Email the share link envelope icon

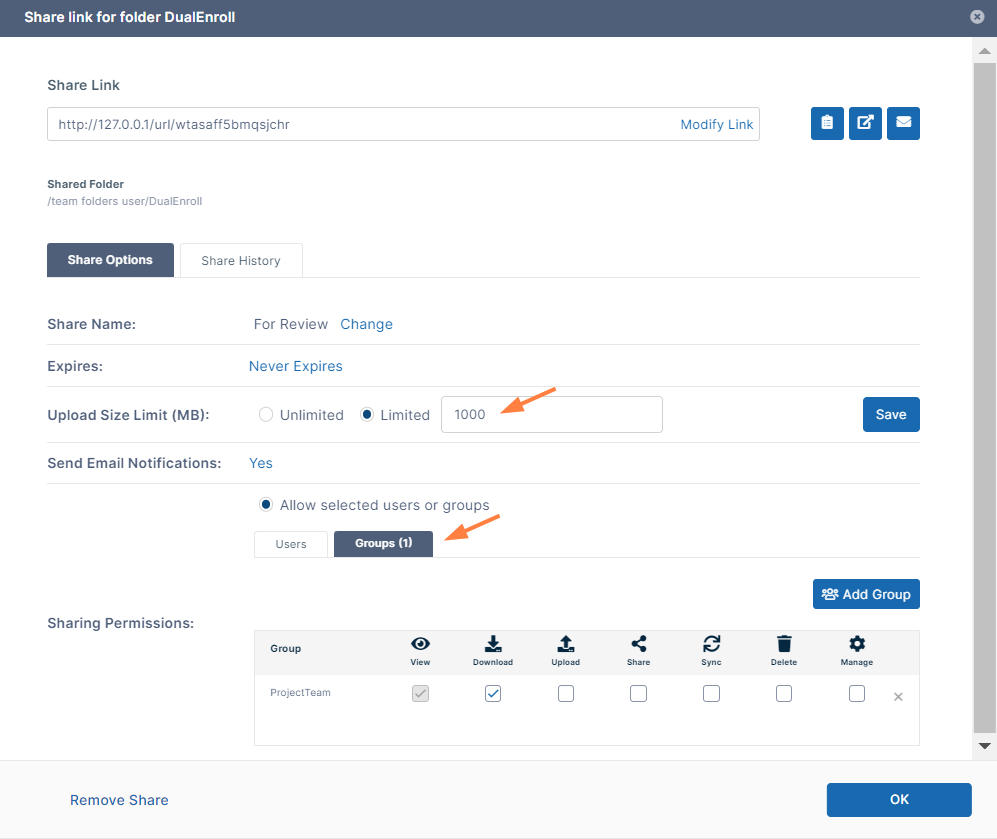click(903, 123)
